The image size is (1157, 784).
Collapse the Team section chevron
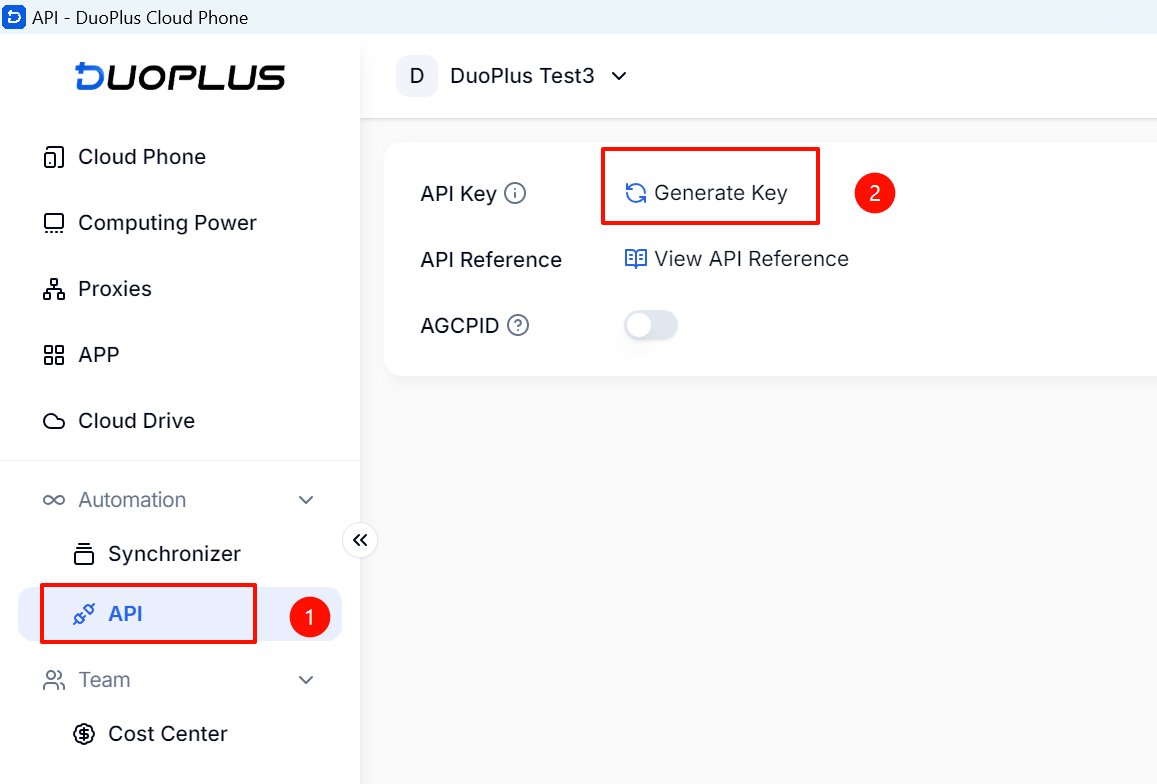306,680
